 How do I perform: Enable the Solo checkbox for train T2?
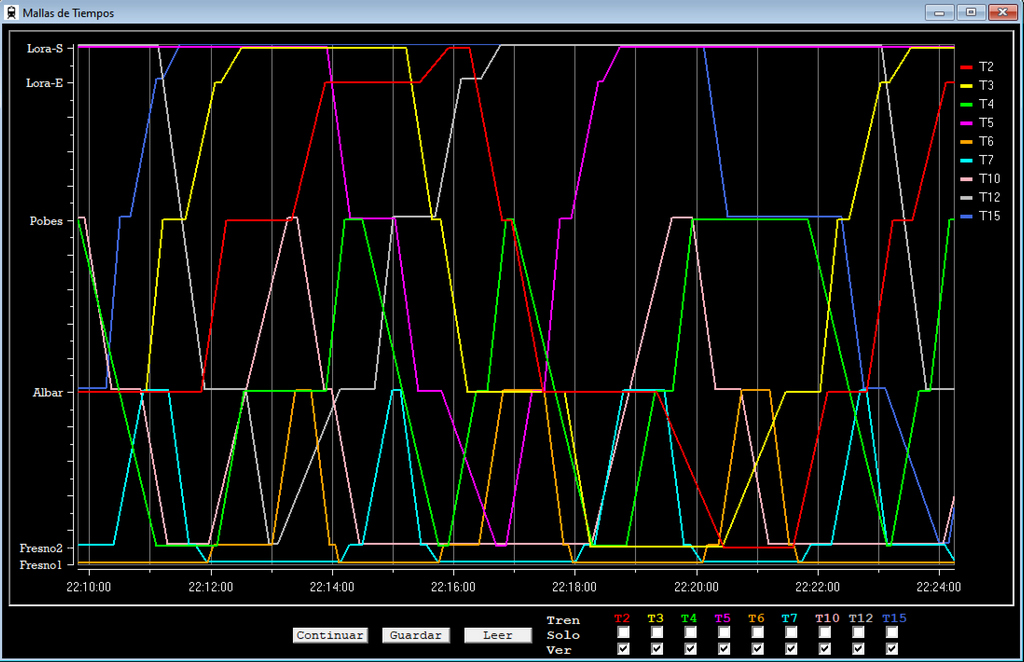pos(624,633)
